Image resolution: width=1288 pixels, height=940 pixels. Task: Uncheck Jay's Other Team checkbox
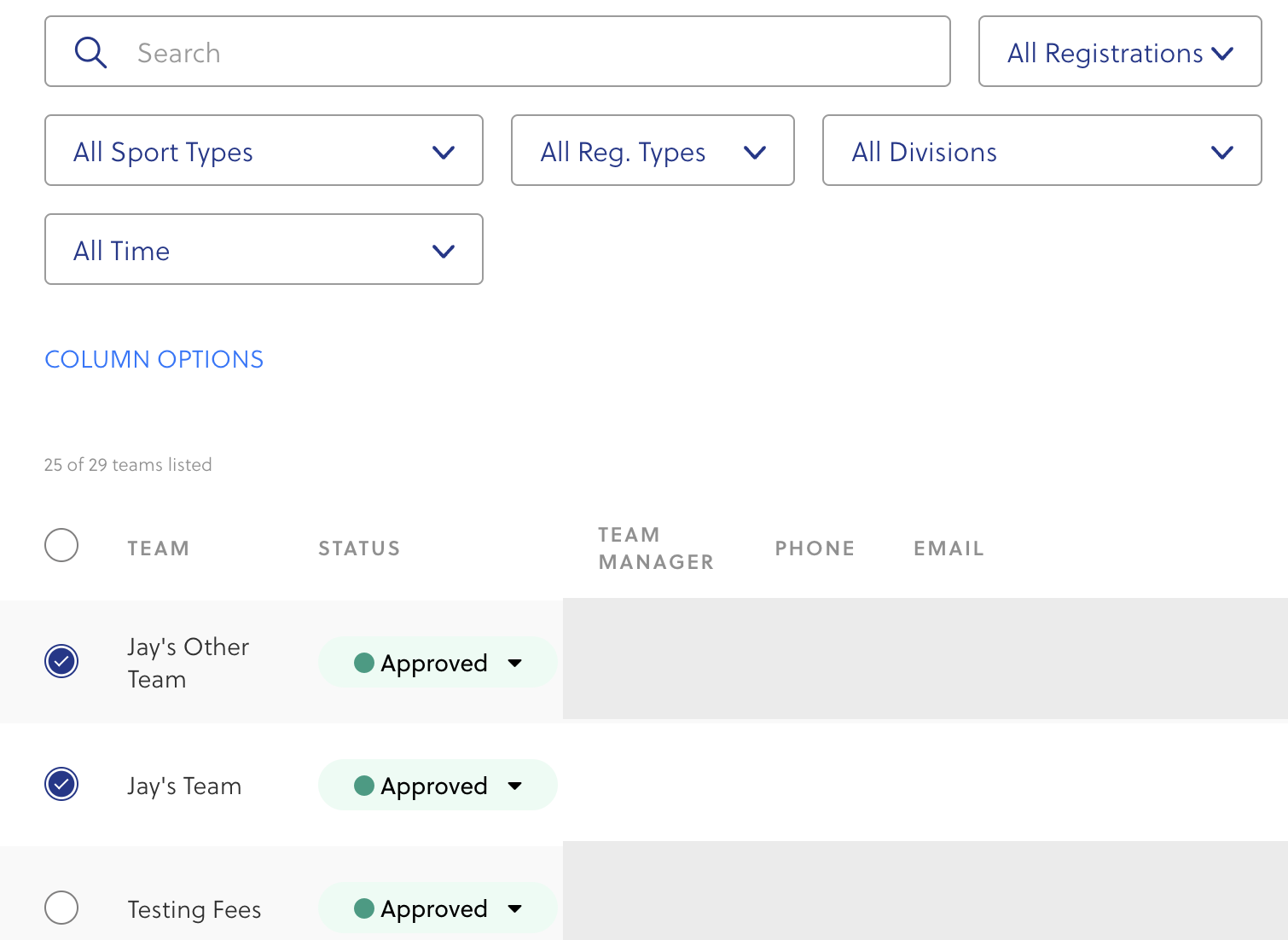click(61, 661)
